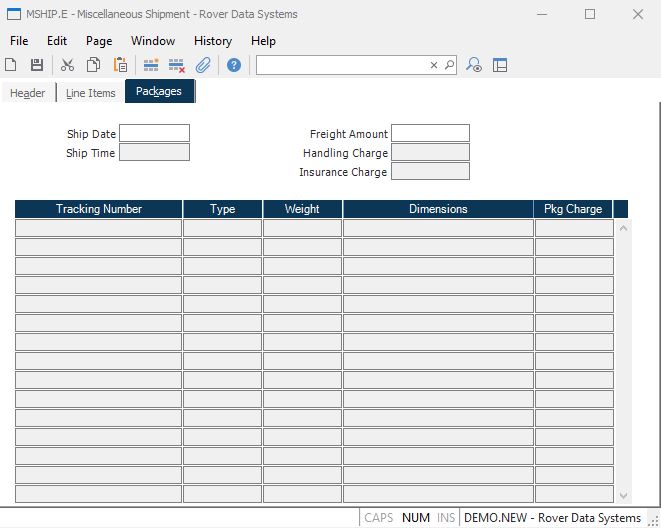Viewport: 661px width, 529px height.
Task: Click the Paste clipboard icon
Action: tap(120, 65)
